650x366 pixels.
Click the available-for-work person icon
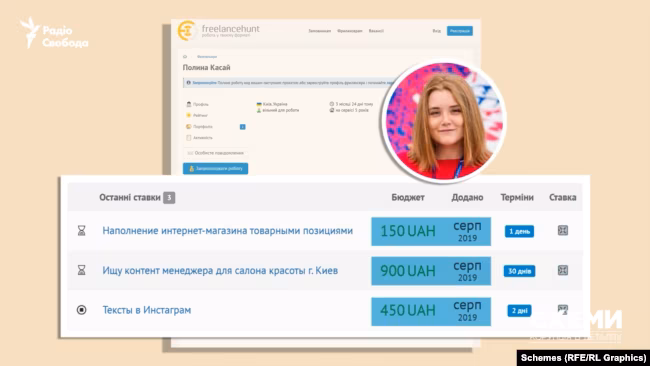(x=259, y=110)
